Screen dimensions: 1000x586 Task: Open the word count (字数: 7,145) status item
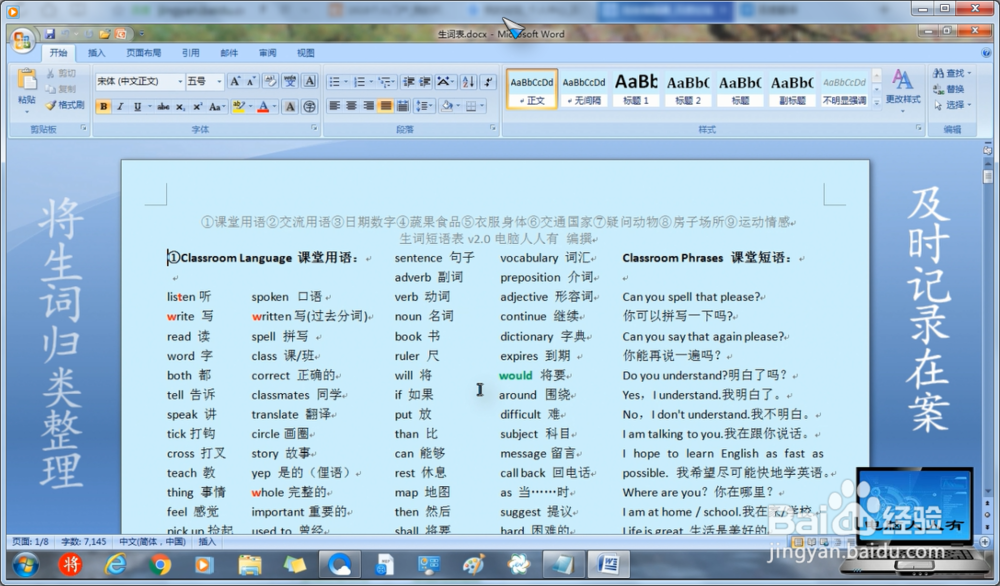coord(84,541)
